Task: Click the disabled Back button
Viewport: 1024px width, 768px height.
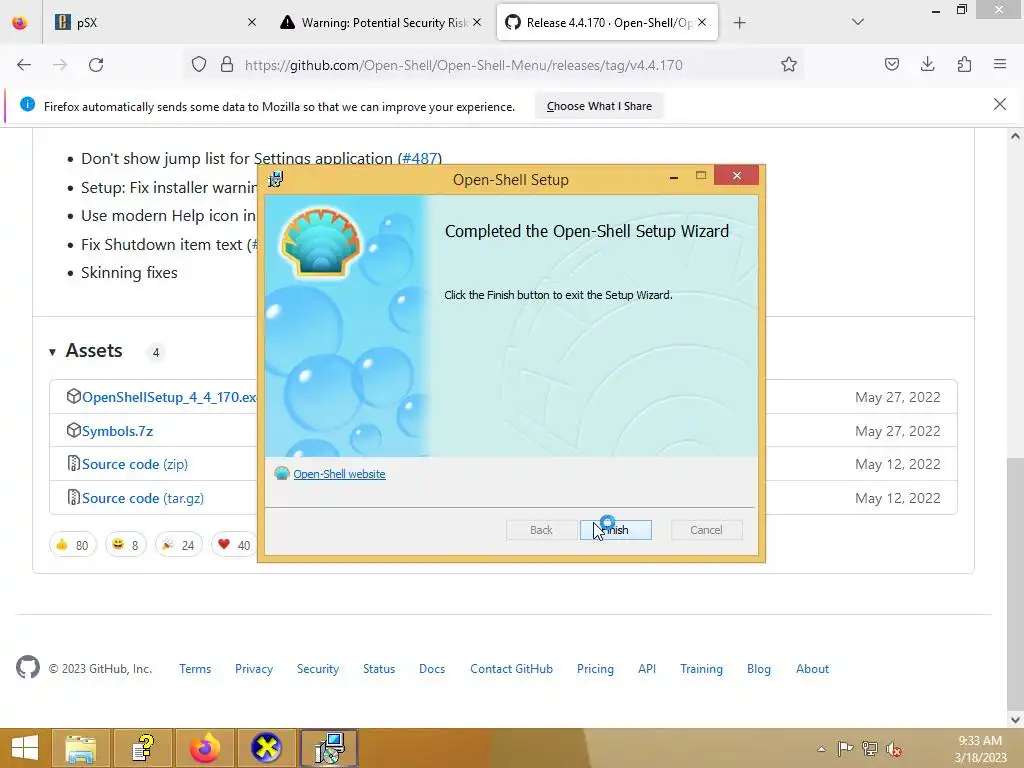Action: (x=541, y=530)
